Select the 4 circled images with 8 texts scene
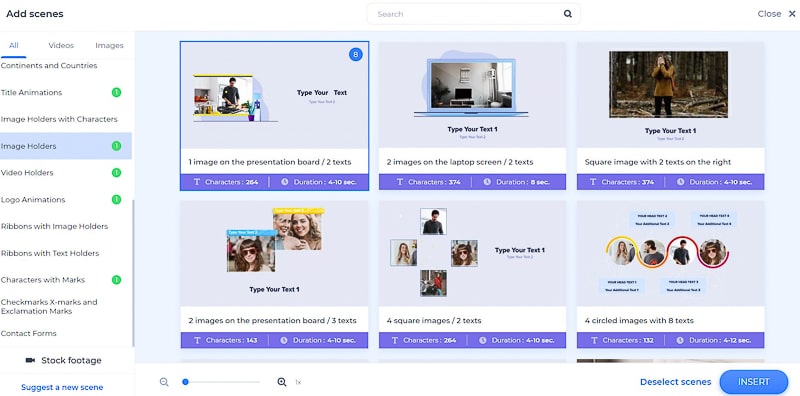The width and height of the screenshot is (800, 396). [x=670, y=274]
